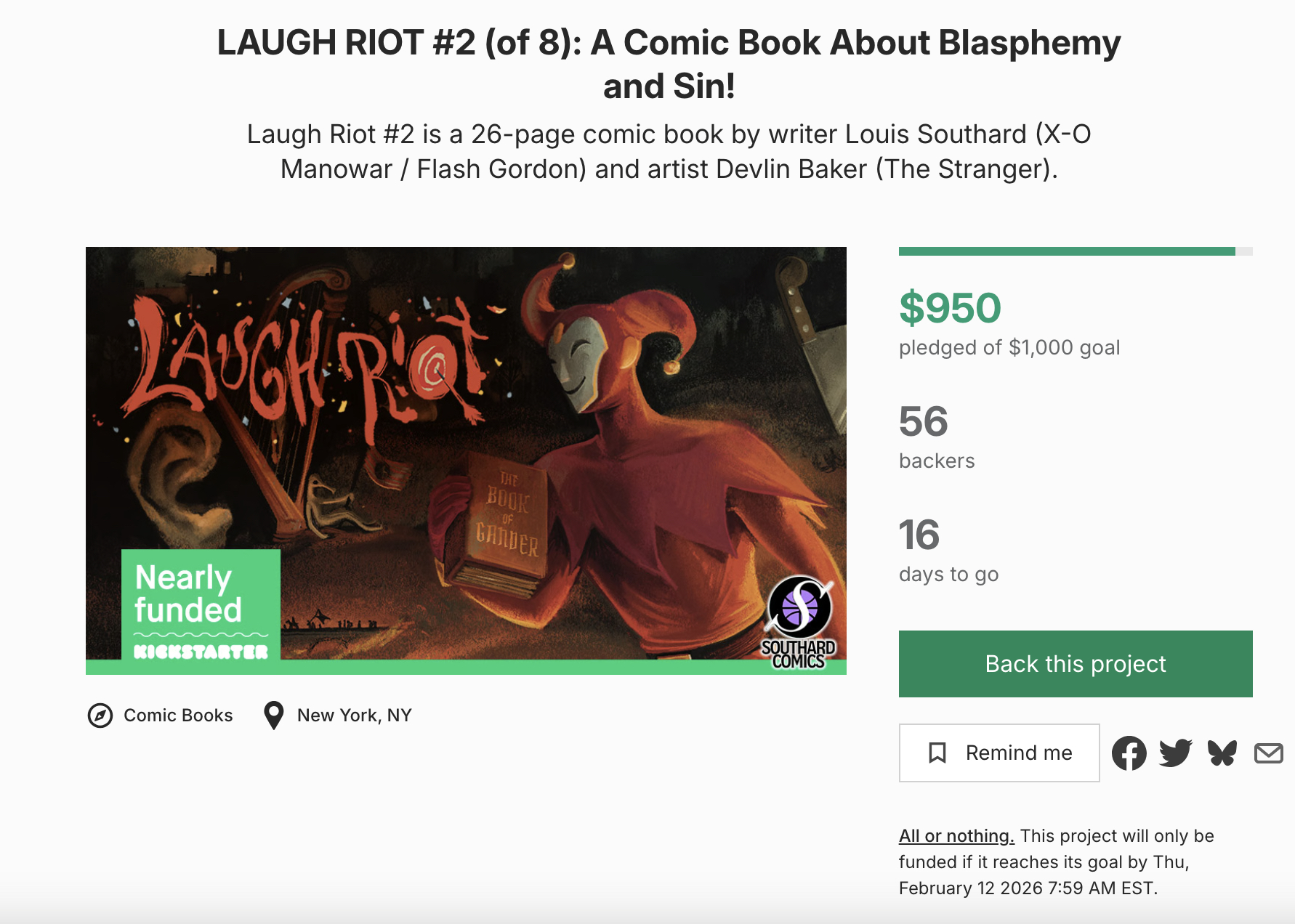
Task: Click the compass icon beside Comic Books
Action: [x=100, y=716]
